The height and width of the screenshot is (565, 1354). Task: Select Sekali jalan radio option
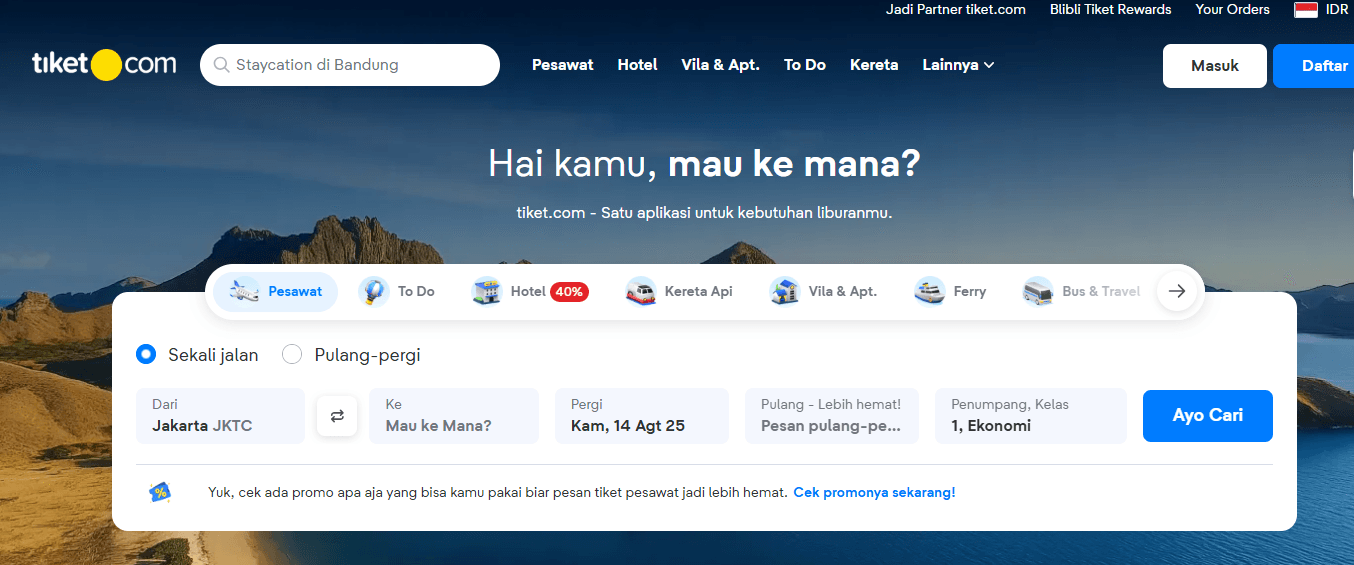click(x=147, y=354)
